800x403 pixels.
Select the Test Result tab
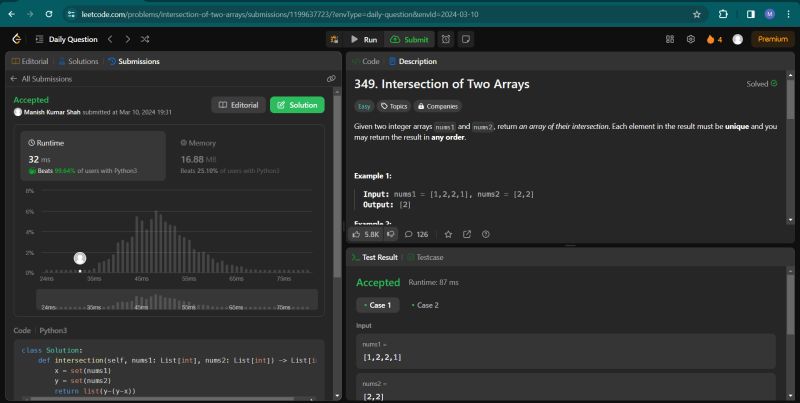click(375, 257)
